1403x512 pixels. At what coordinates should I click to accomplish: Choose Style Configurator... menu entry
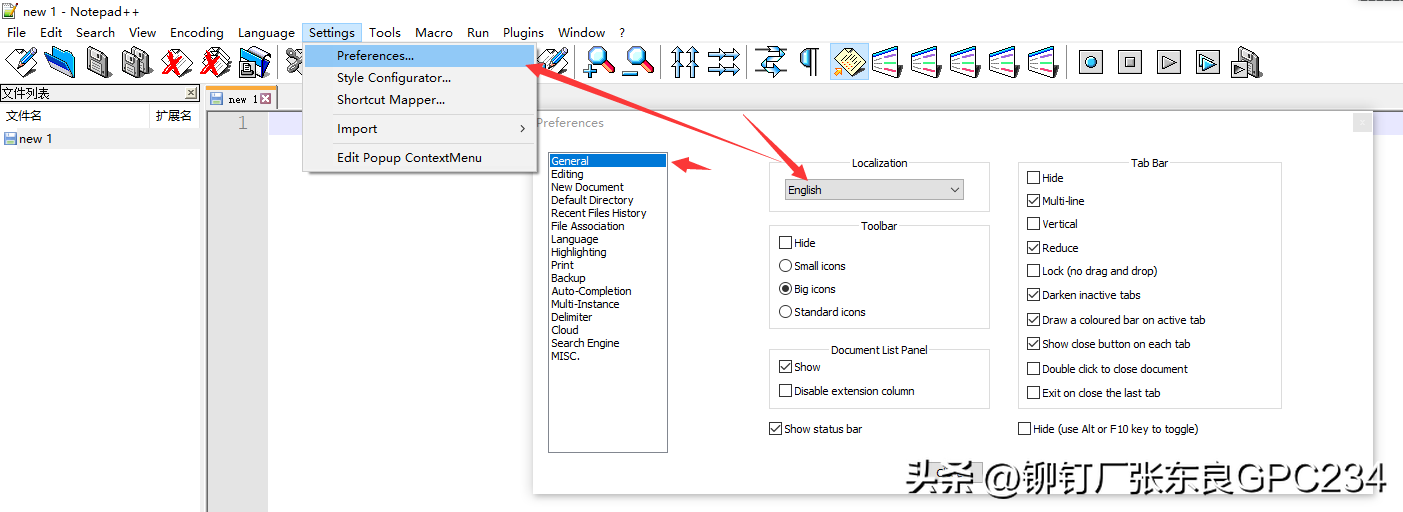(421, 78)
